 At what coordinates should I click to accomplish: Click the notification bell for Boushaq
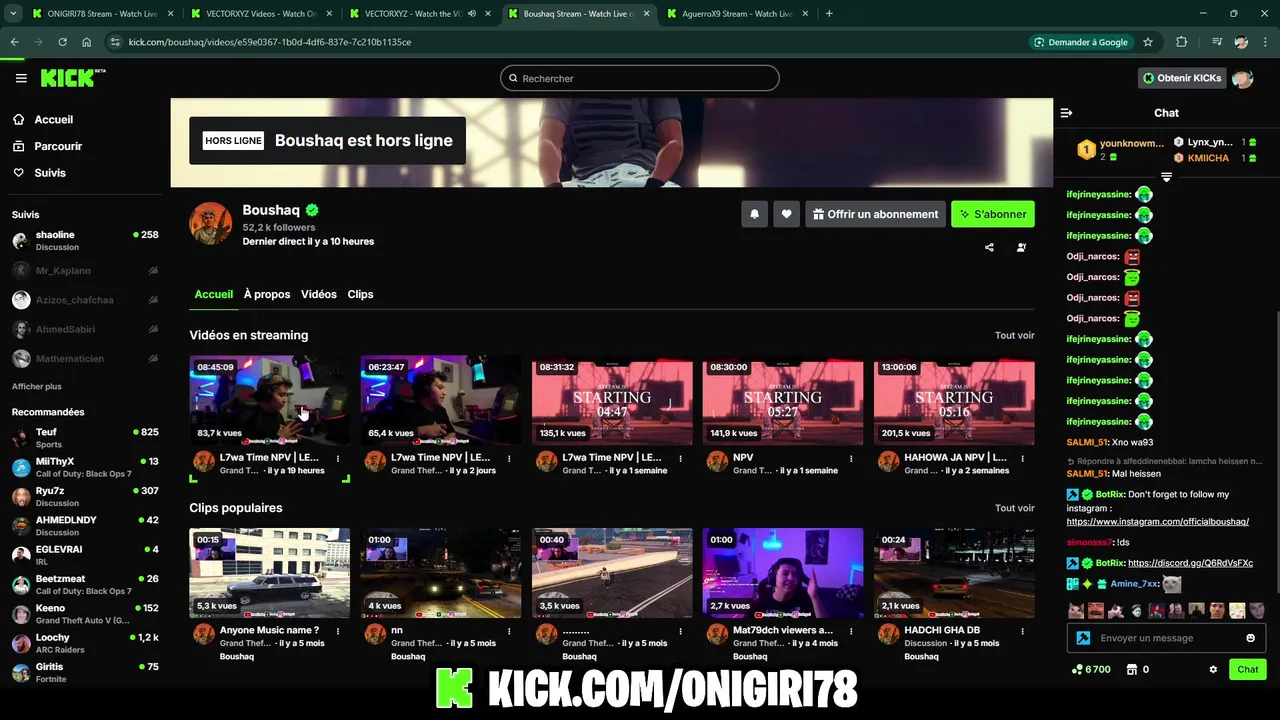tap(754, 214)
